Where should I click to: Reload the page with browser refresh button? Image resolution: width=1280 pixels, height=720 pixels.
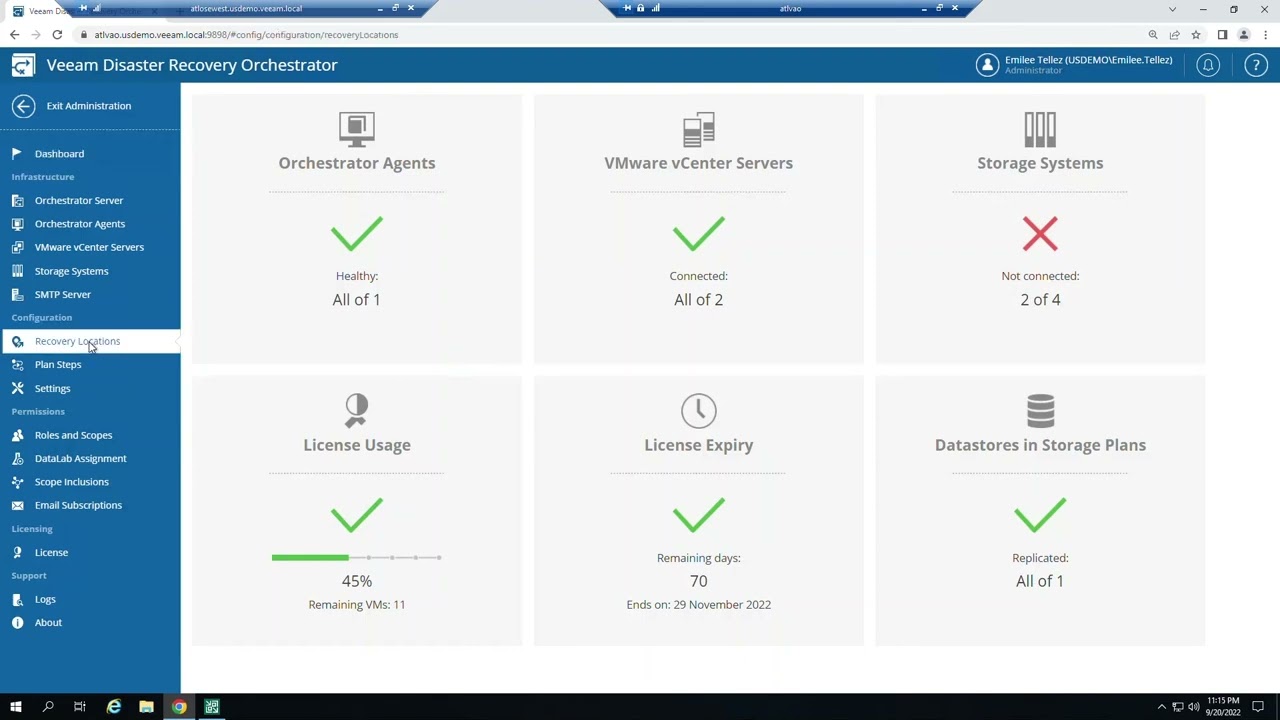(57, 35)
